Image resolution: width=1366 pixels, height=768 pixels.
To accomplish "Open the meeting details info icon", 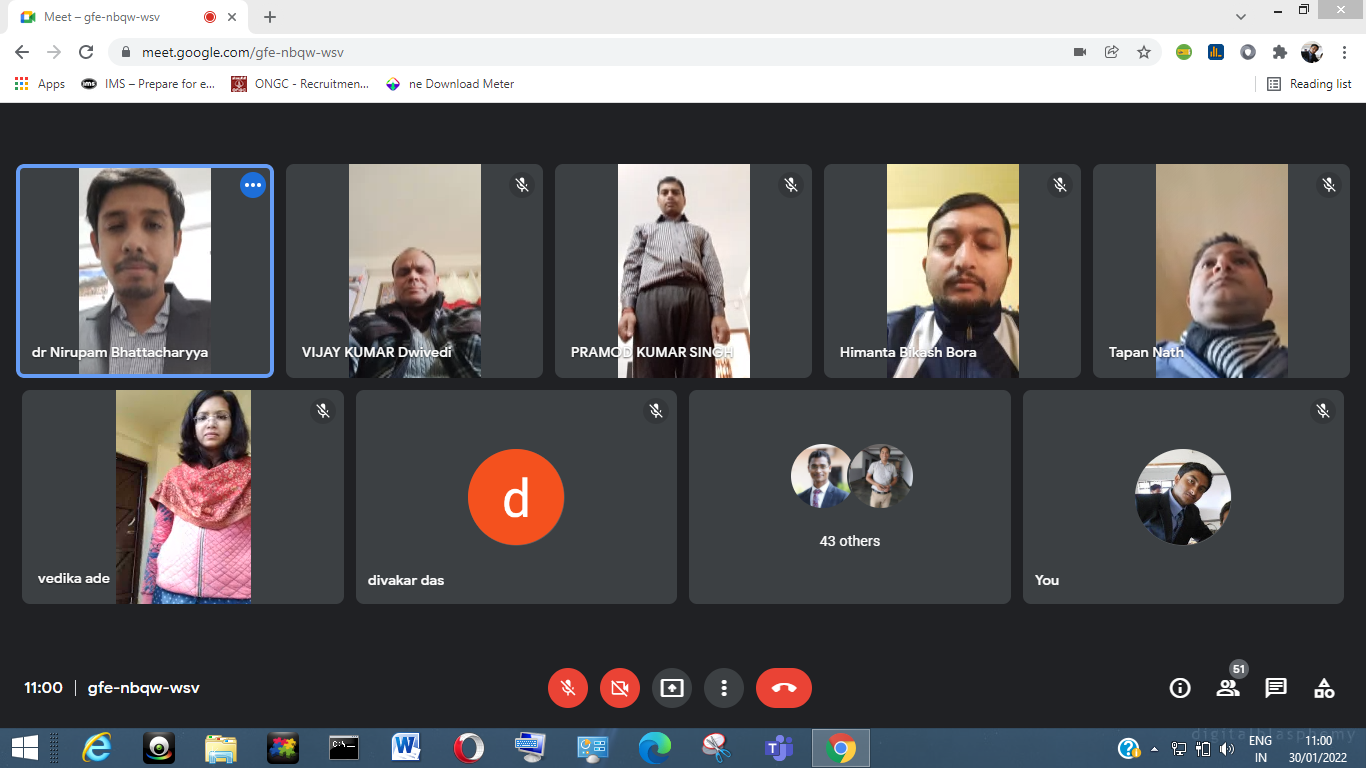I will pyautogui.click(x=1180, y=688).
